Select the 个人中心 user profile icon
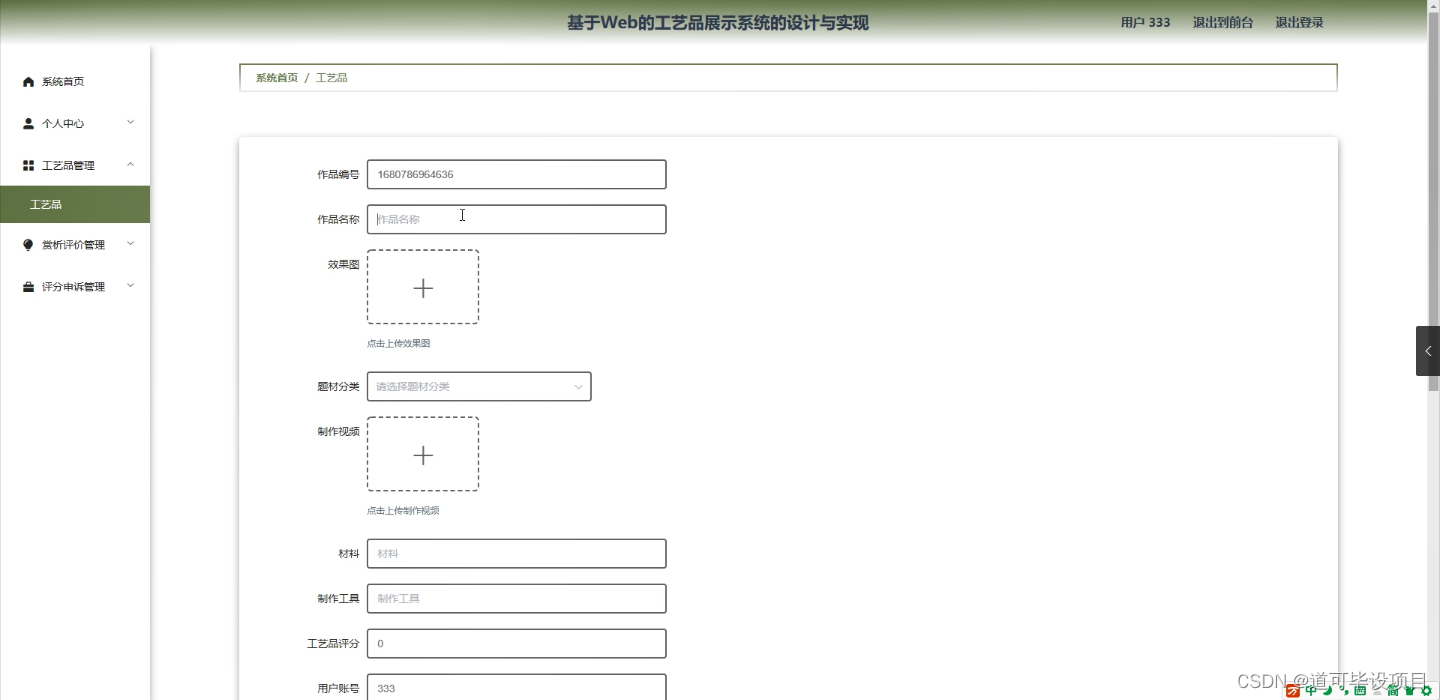 click(x=26, y=123)
